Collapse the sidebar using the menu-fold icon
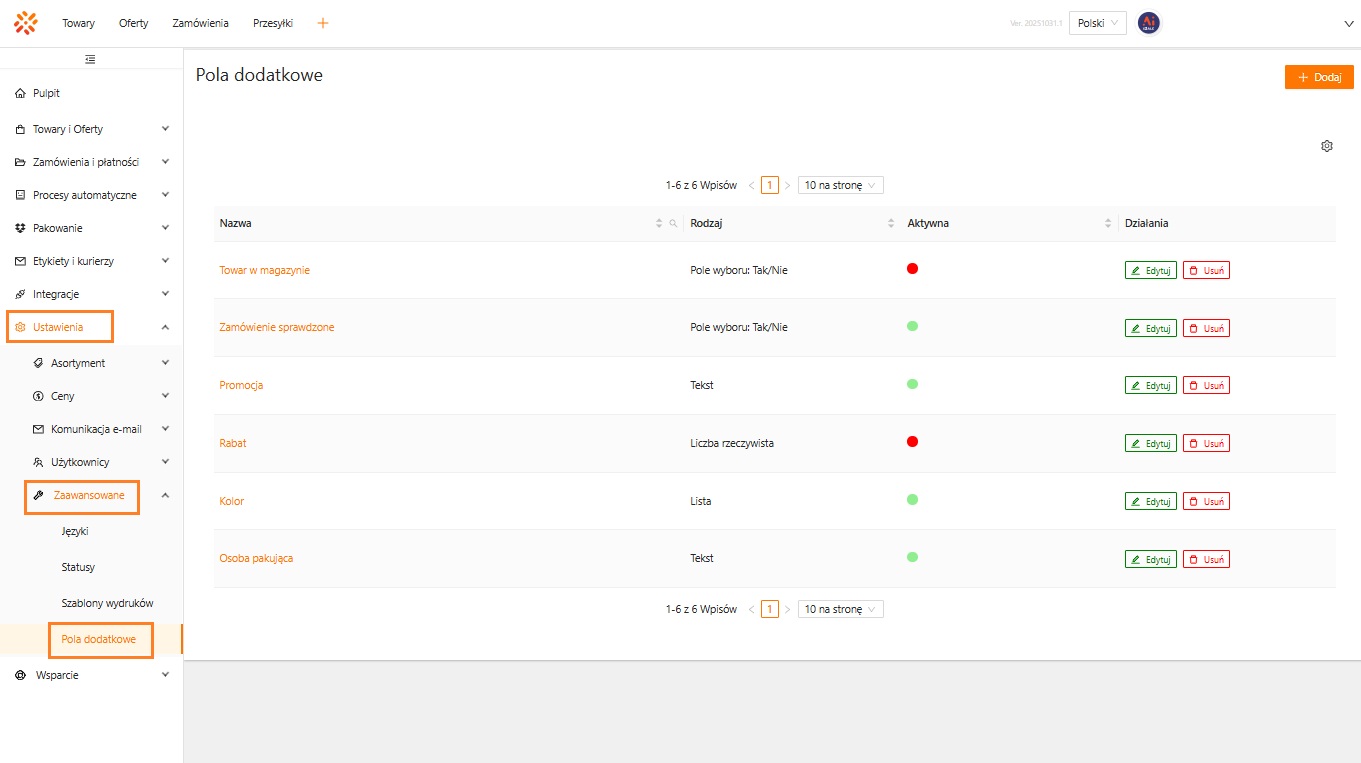 91,60
